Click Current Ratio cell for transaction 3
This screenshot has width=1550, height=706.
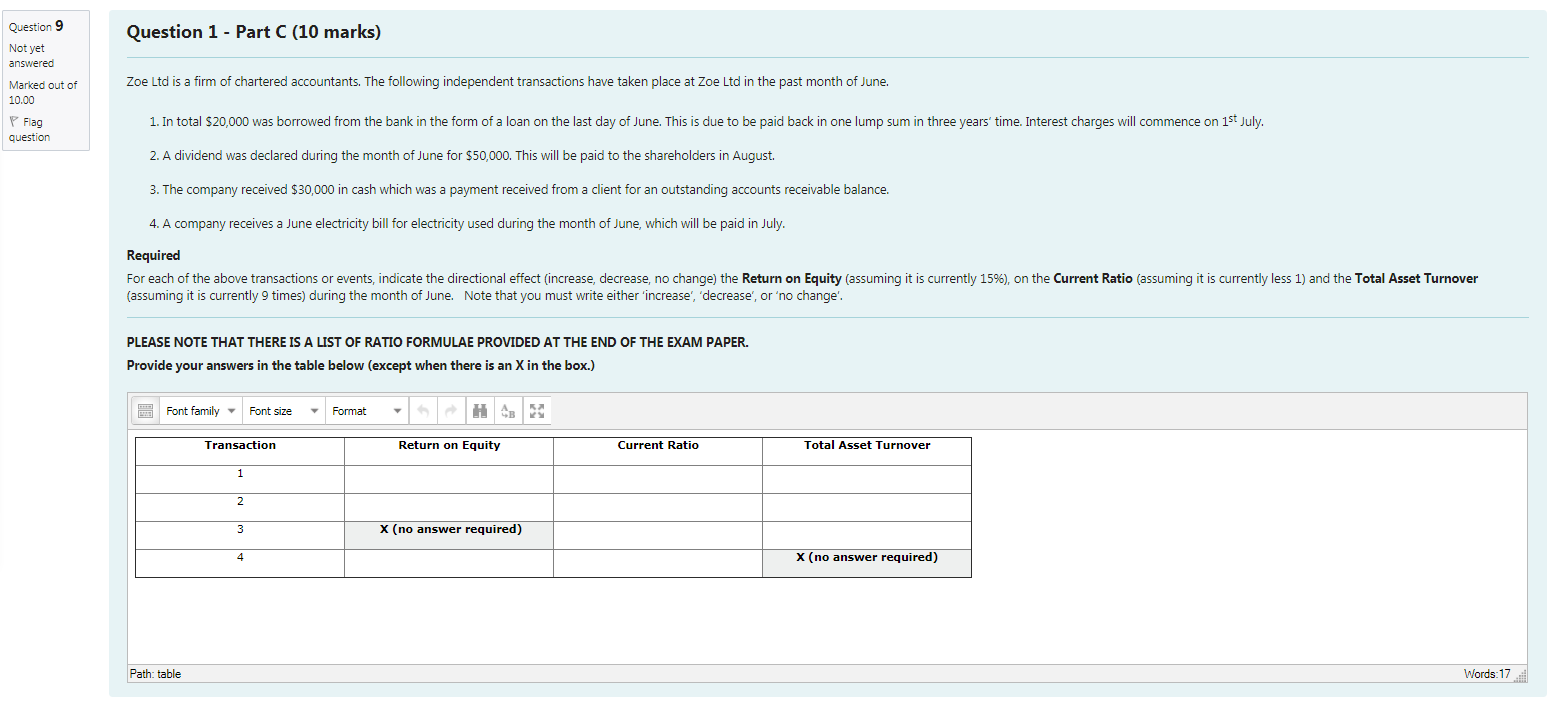click(658, 536)
